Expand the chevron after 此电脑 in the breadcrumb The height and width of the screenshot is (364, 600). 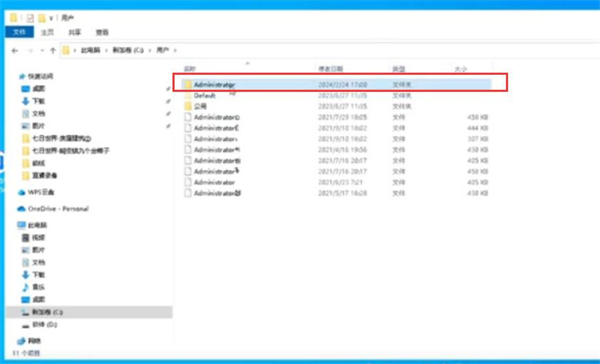[106, 50]
